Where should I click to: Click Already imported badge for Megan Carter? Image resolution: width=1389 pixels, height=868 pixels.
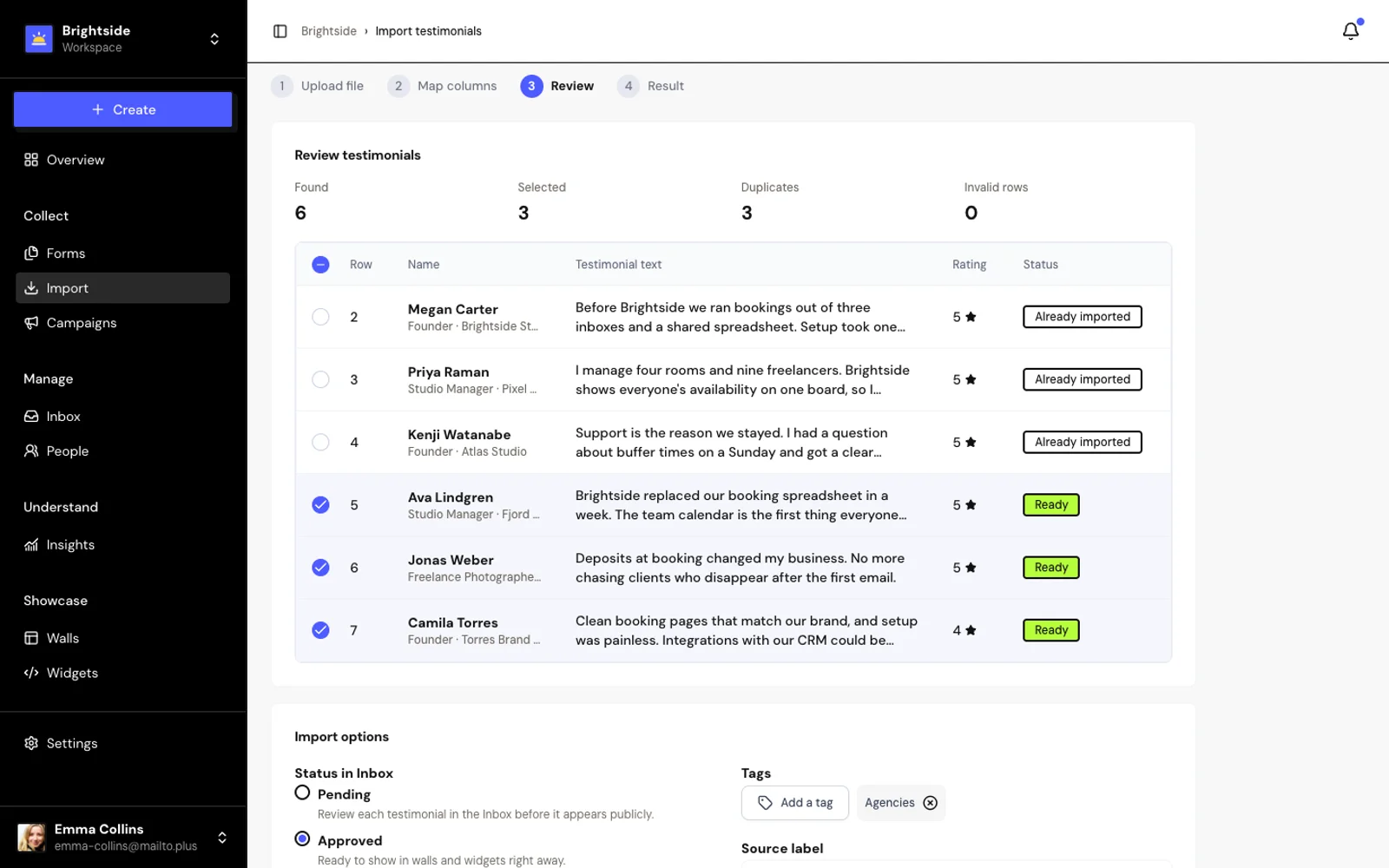1083,317
